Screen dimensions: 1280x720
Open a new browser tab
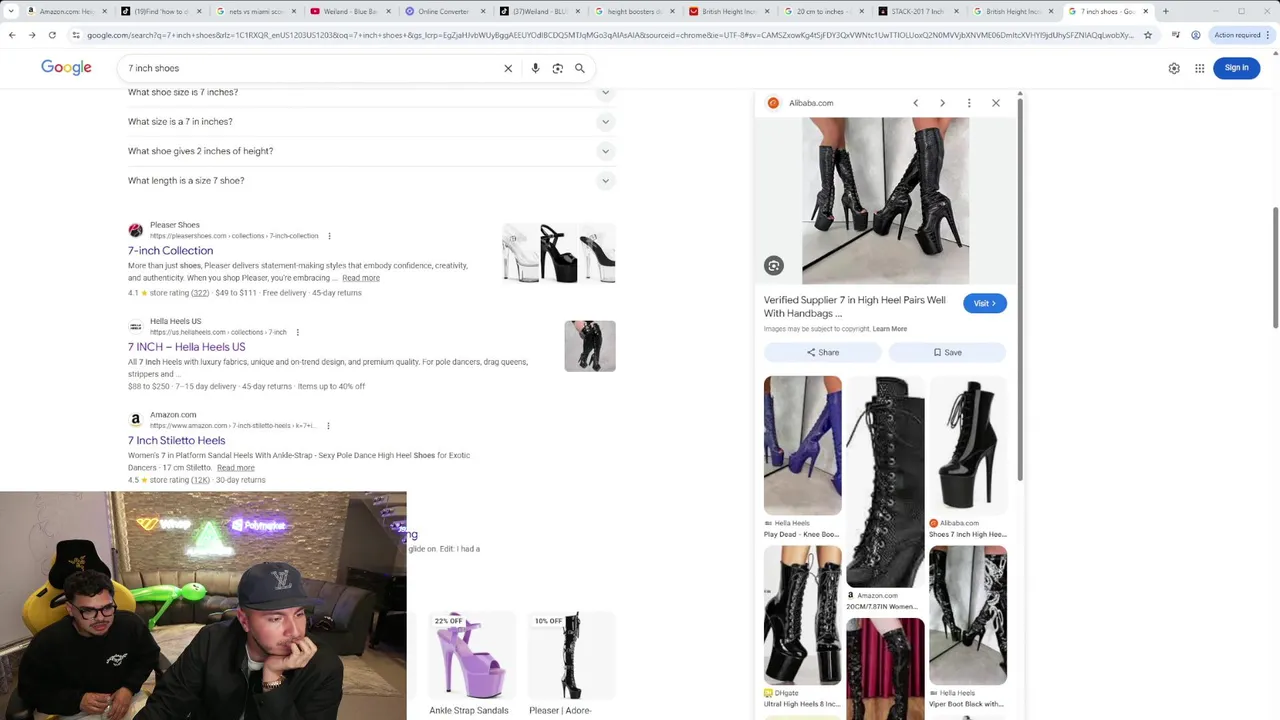point(1165,11)
